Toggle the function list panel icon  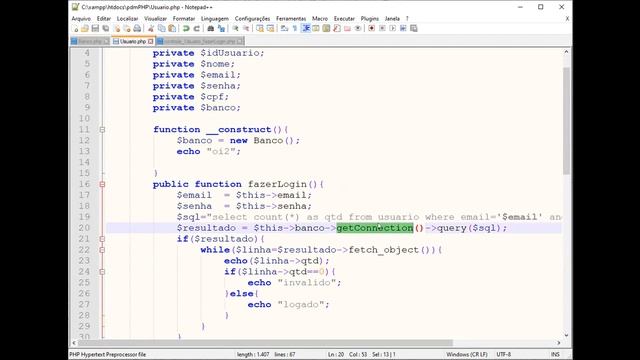pos(337,28)
